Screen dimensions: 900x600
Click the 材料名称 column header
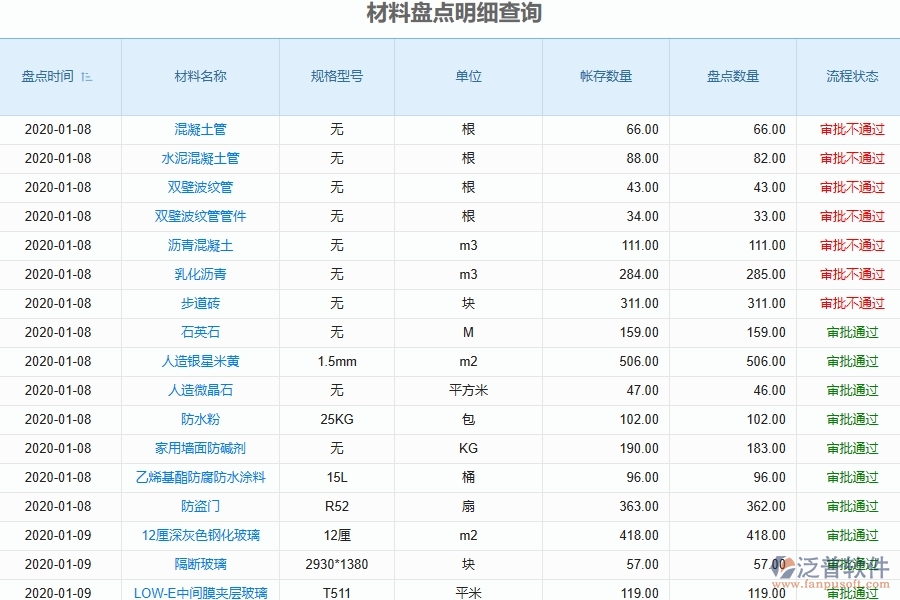pyautogui.click(x=198, y=75)
